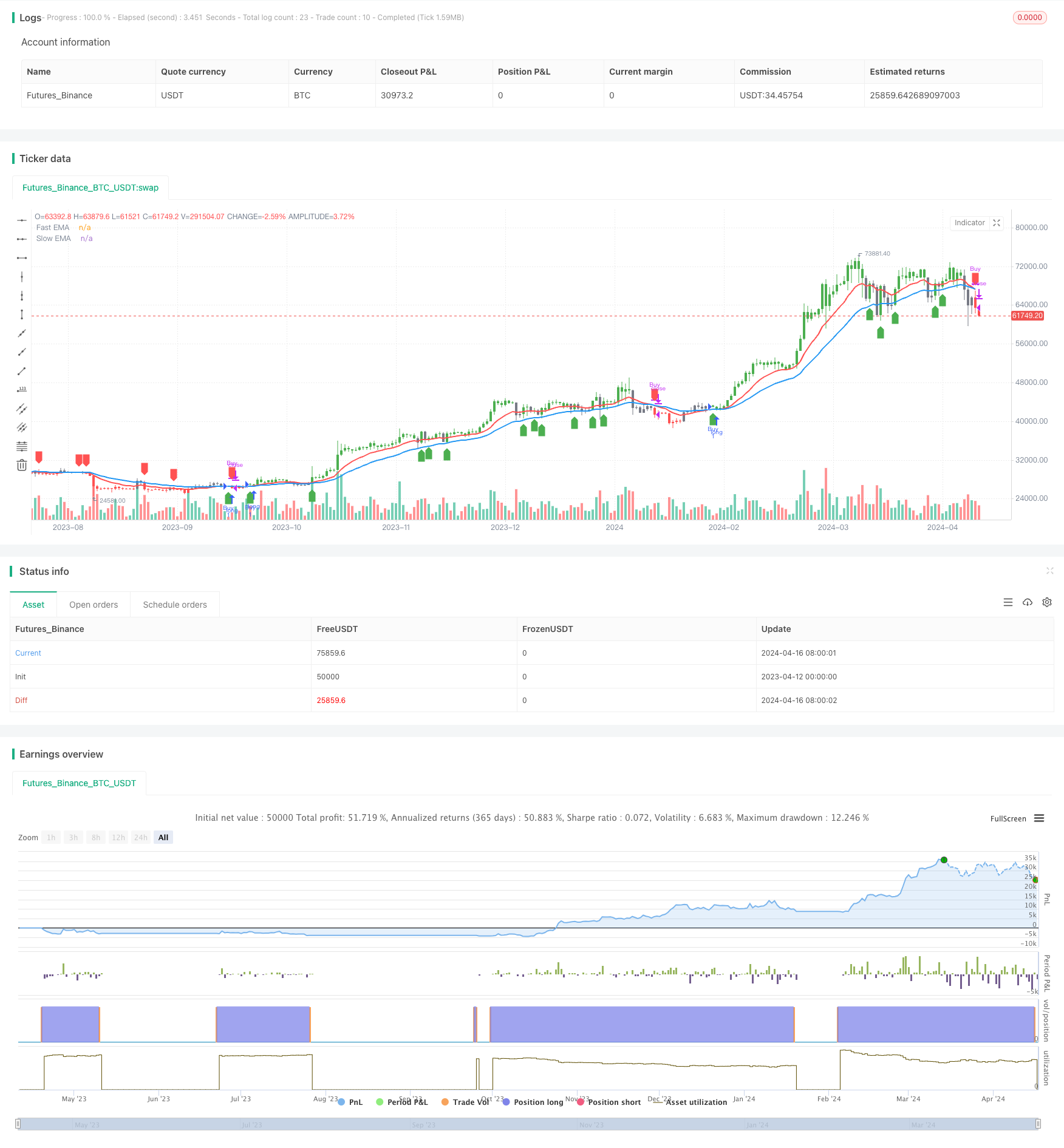Click the Commission value USDT:34.45754

pyautogui.click(x=771, y=95)
